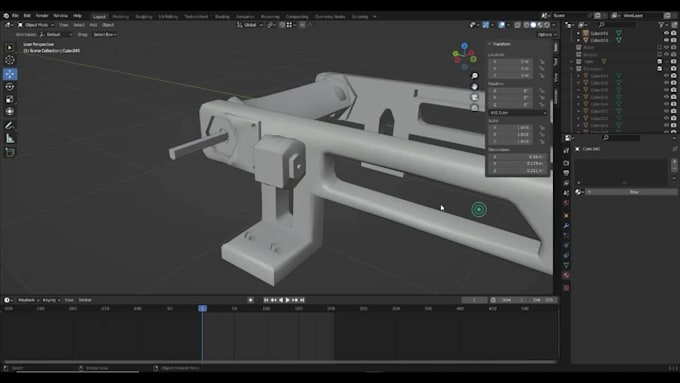This screenshot has width=680, height=383.
Task: Open Global transform orientation dropdown
Action: pyautogui.click(x=249, y=25)
